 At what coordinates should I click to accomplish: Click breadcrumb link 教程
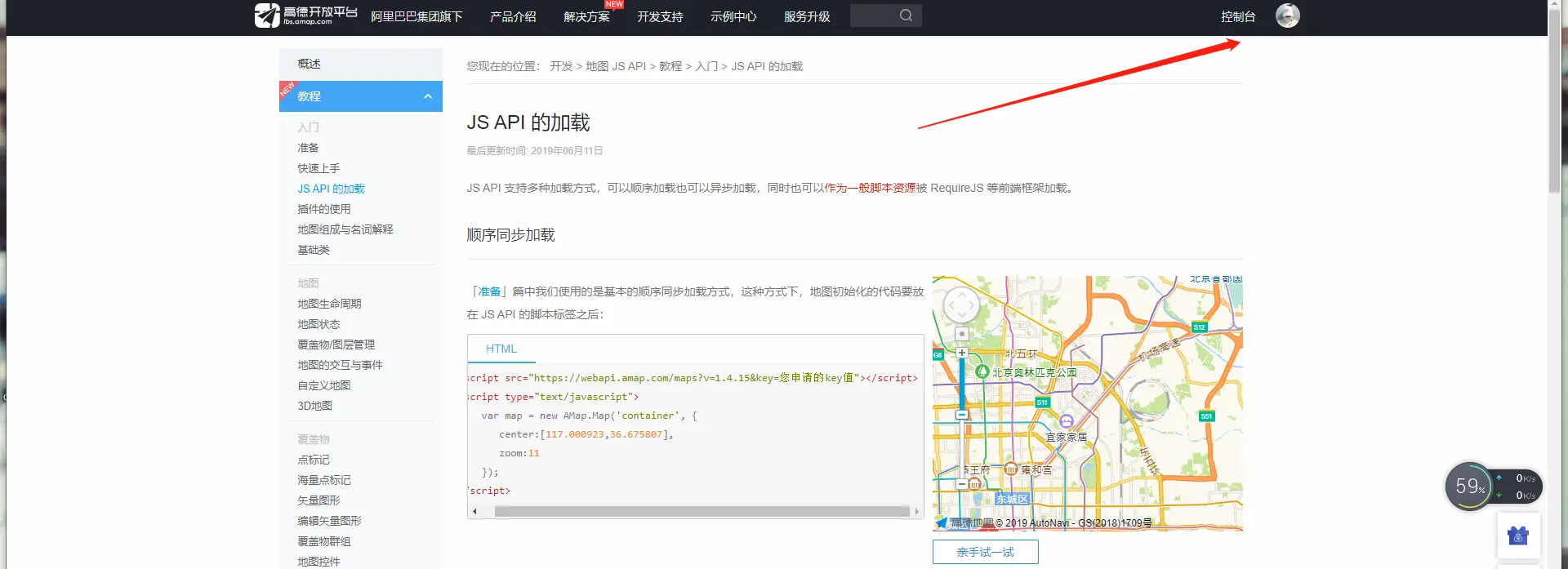670,66
